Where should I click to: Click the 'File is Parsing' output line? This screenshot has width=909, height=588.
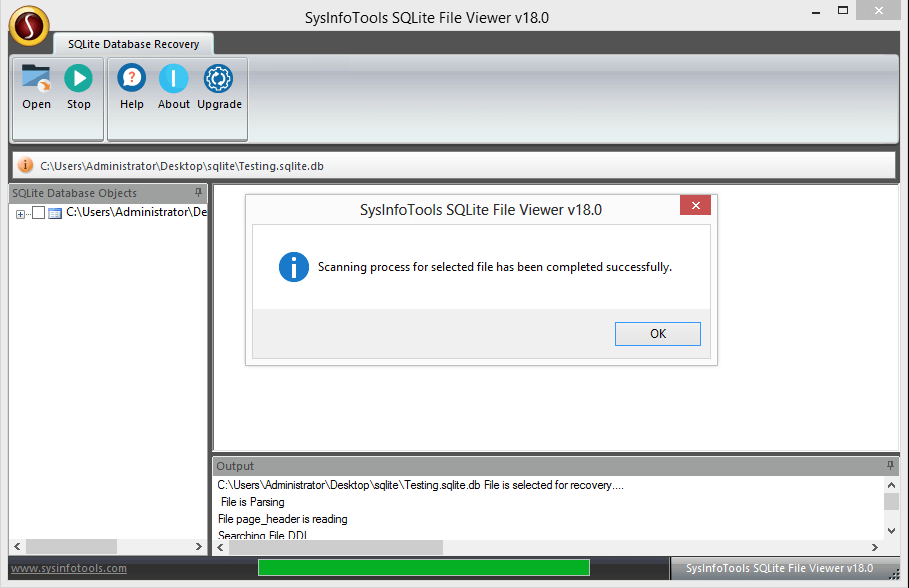pos(253,502)
